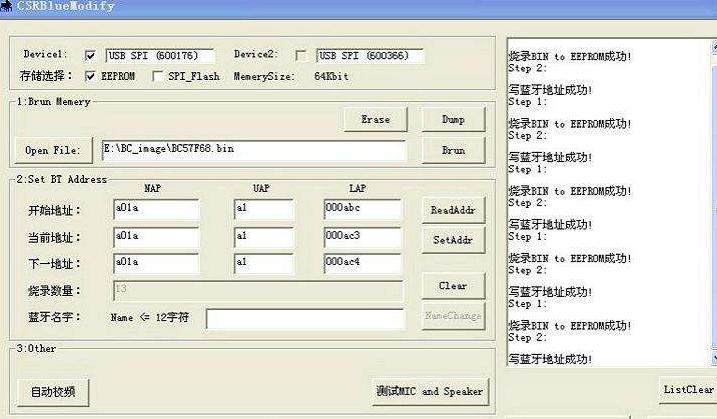Click the 烧录数量 label

(54, 290)
